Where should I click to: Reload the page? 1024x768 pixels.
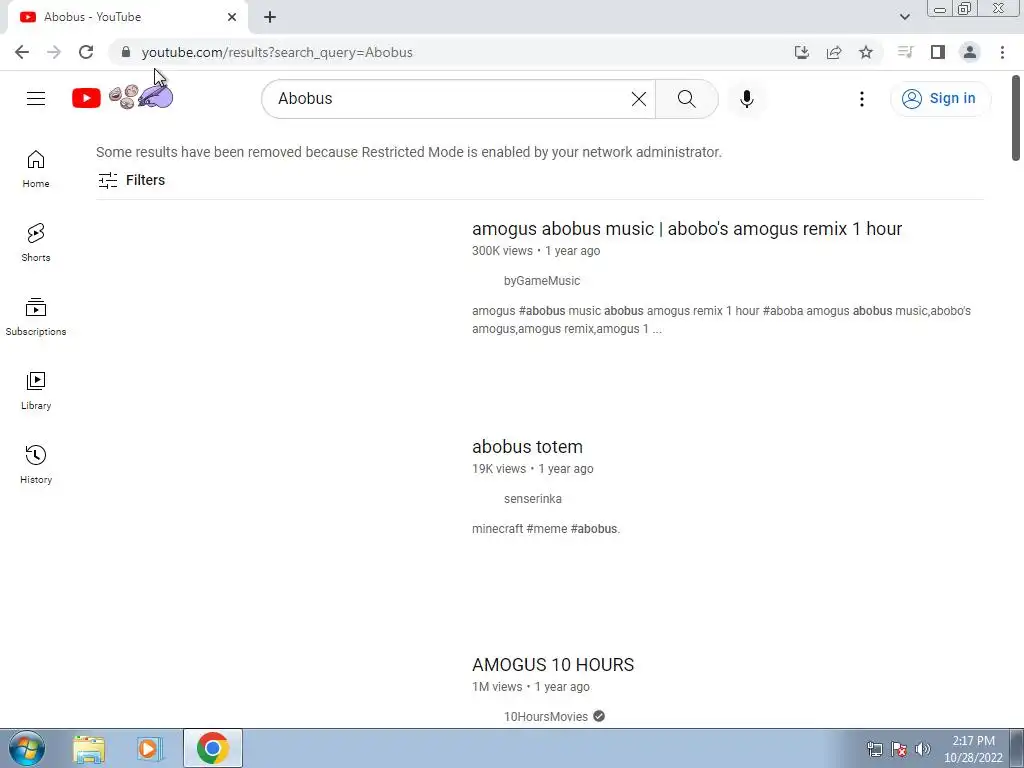(x=86, y=52)
